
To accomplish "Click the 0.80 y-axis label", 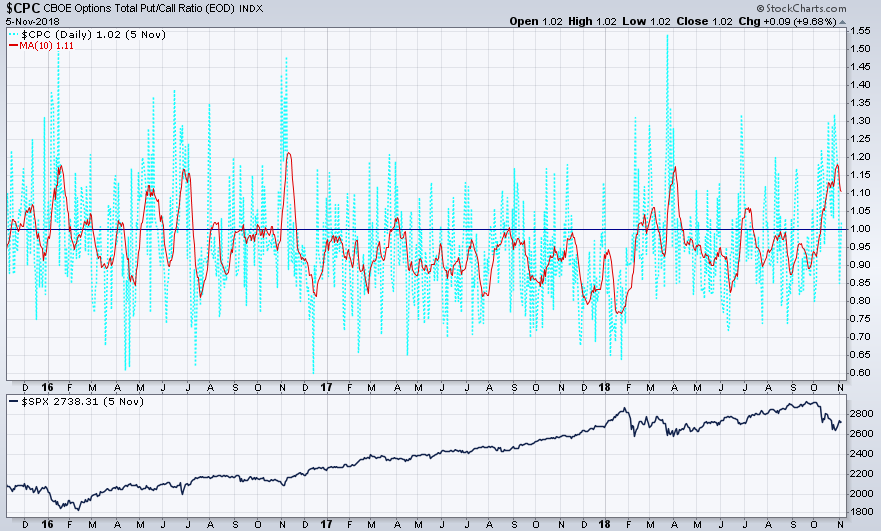I will coord(860,301).
